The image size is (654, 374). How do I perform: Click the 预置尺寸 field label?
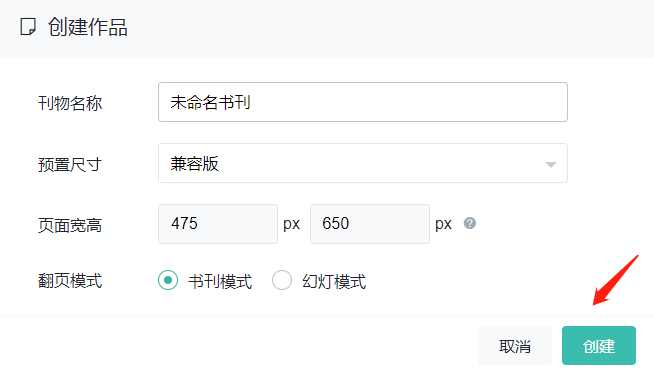tap(70, 165)
